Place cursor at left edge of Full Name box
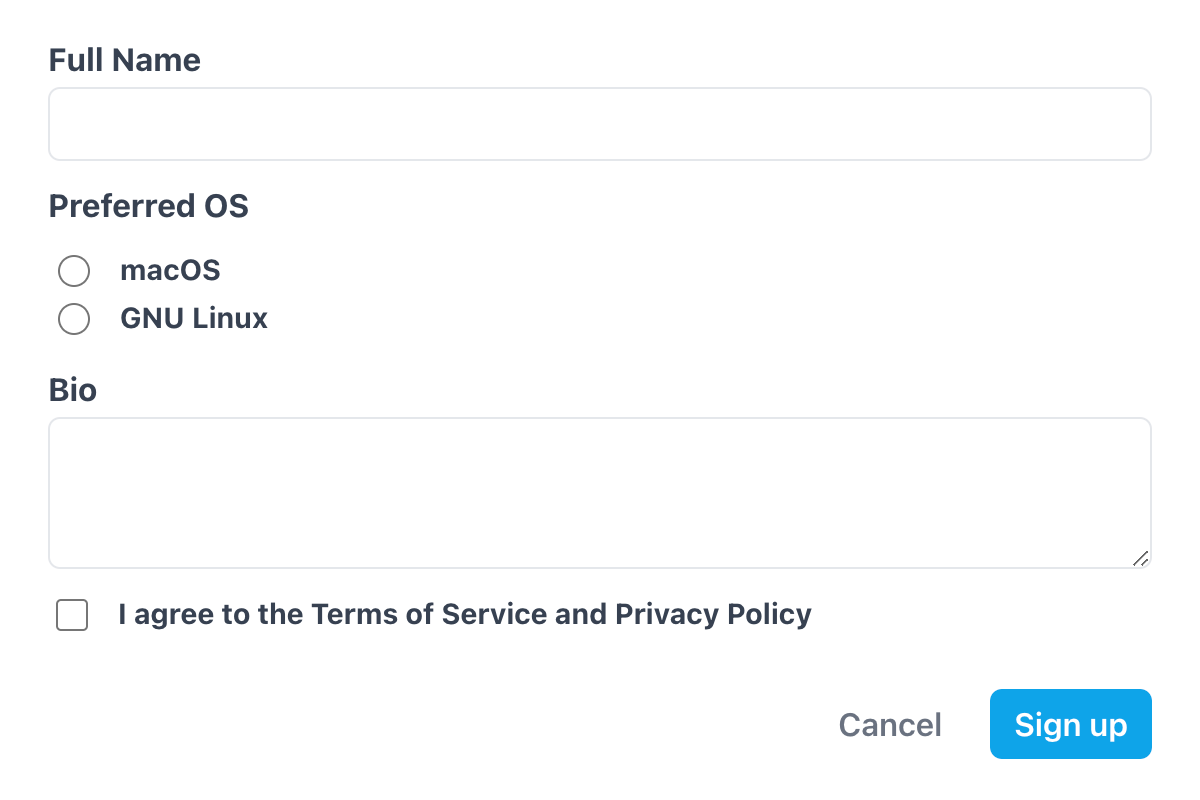The width and height of the screenshot is (1200, 800). pyautogui.click(x=62, y=124)
